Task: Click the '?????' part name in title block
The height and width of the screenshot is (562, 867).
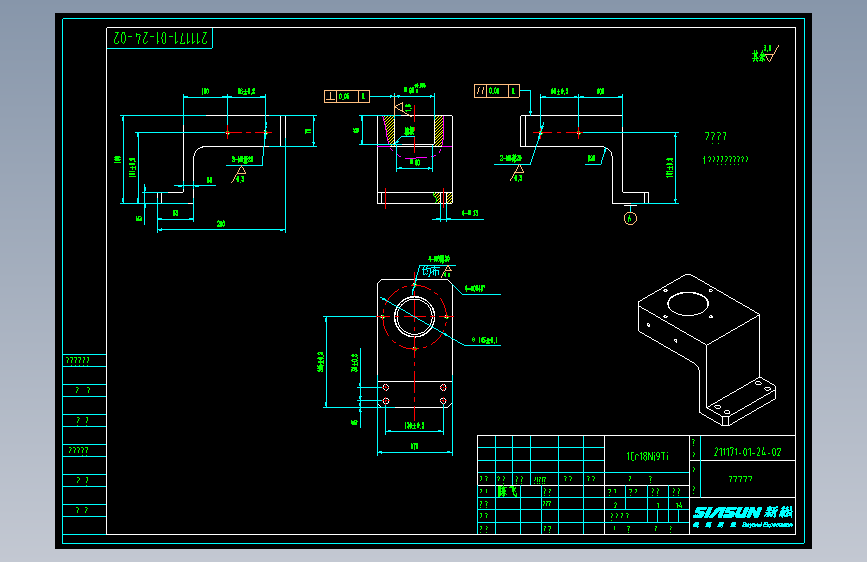Action: click(x=740, y=479)
